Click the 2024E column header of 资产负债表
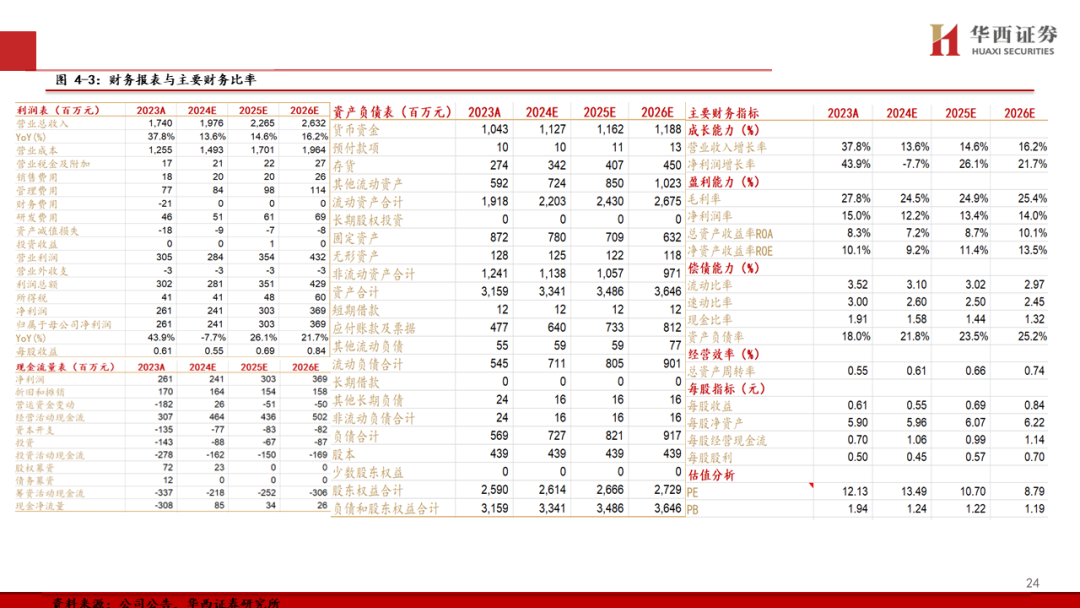1080x608 pixels. [542, 112]
